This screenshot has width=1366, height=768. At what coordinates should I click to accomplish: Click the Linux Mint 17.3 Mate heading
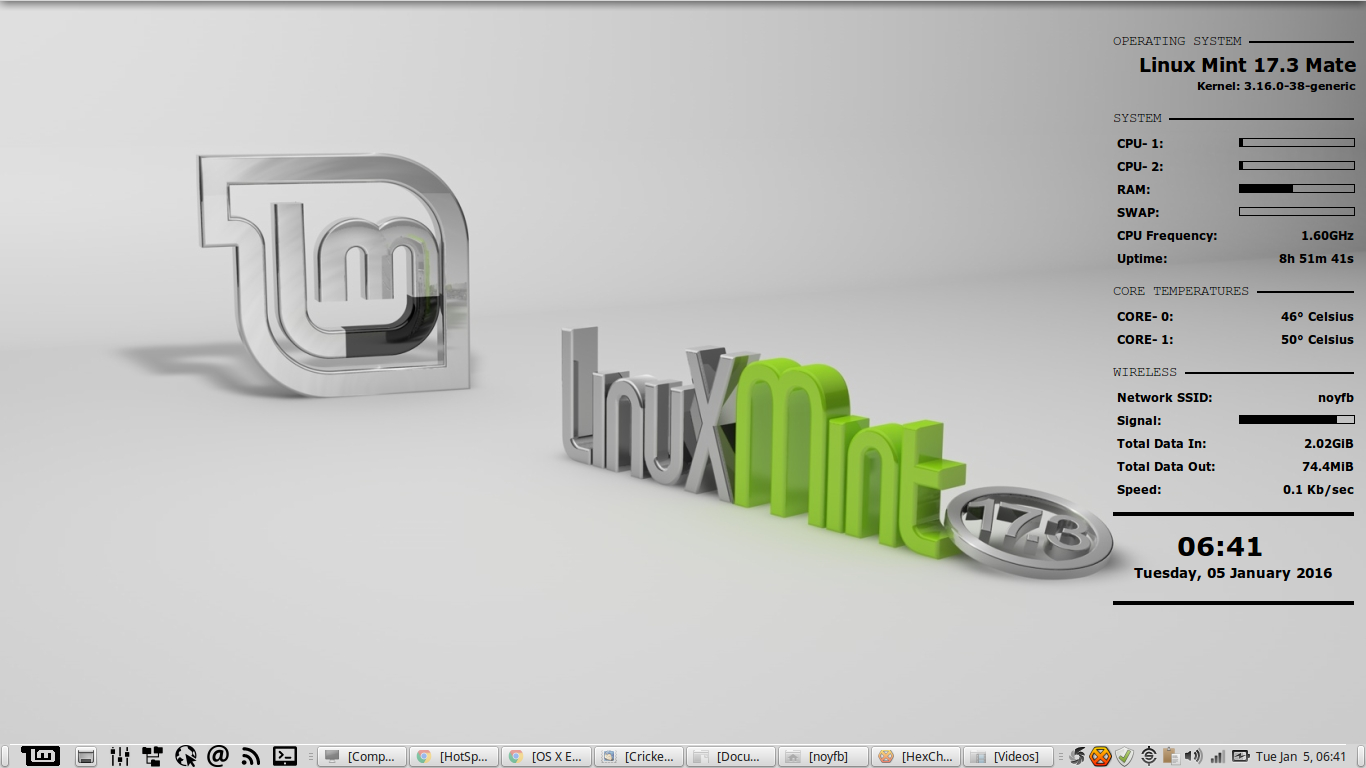point(1247,65)
